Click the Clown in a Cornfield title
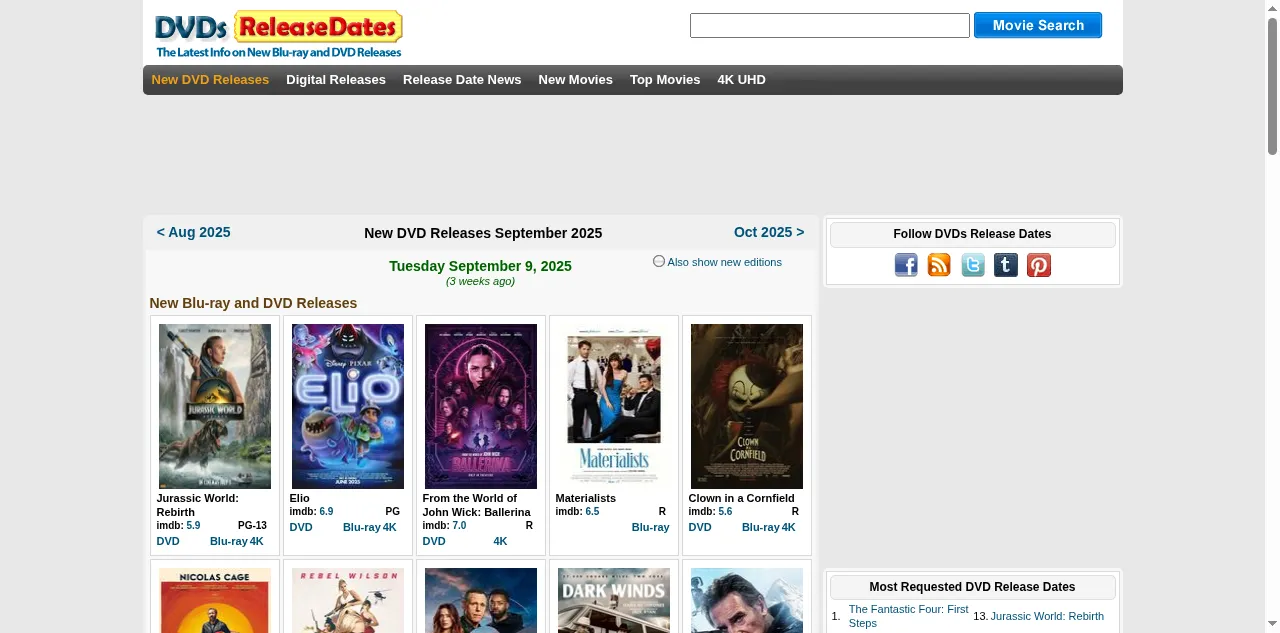Viewport: 1280px width, 633px height. click(x=742, y=498)
